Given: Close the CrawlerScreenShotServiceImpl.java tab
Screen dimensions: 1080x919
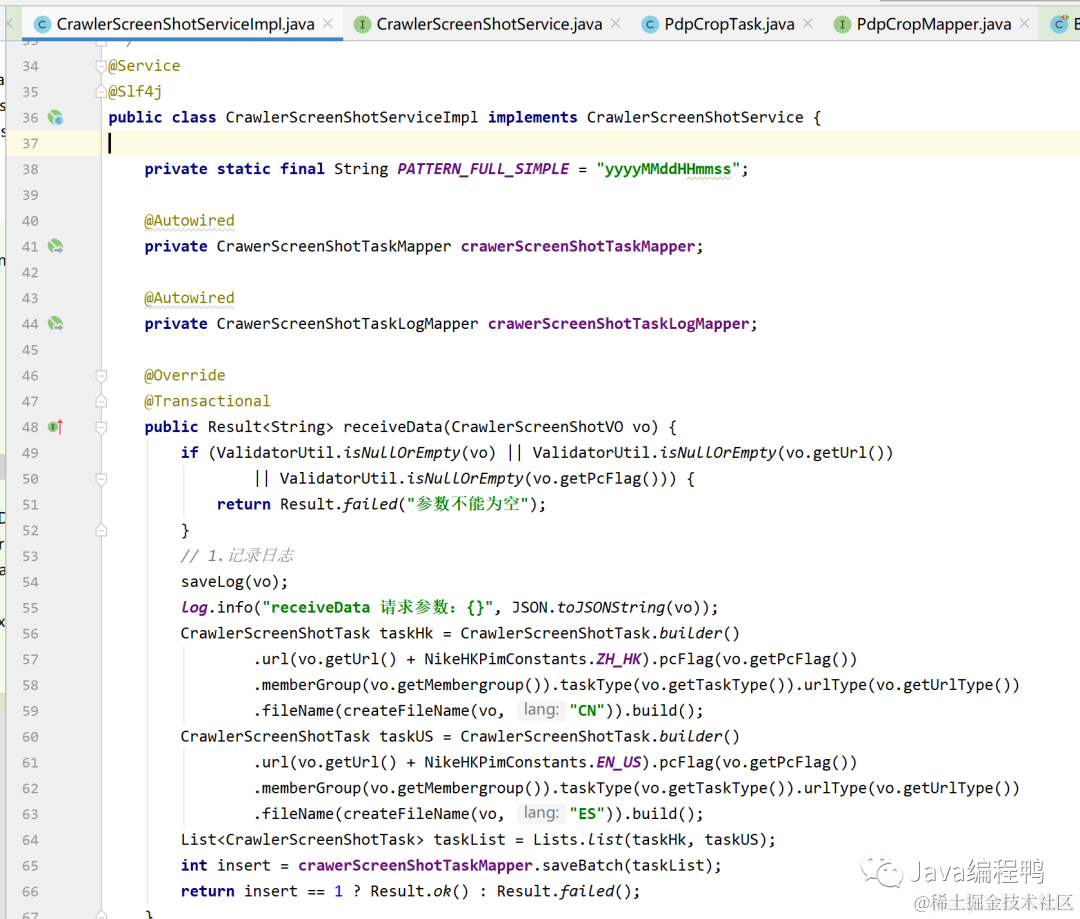Looking at the screenshot, I should coord(328,23).
